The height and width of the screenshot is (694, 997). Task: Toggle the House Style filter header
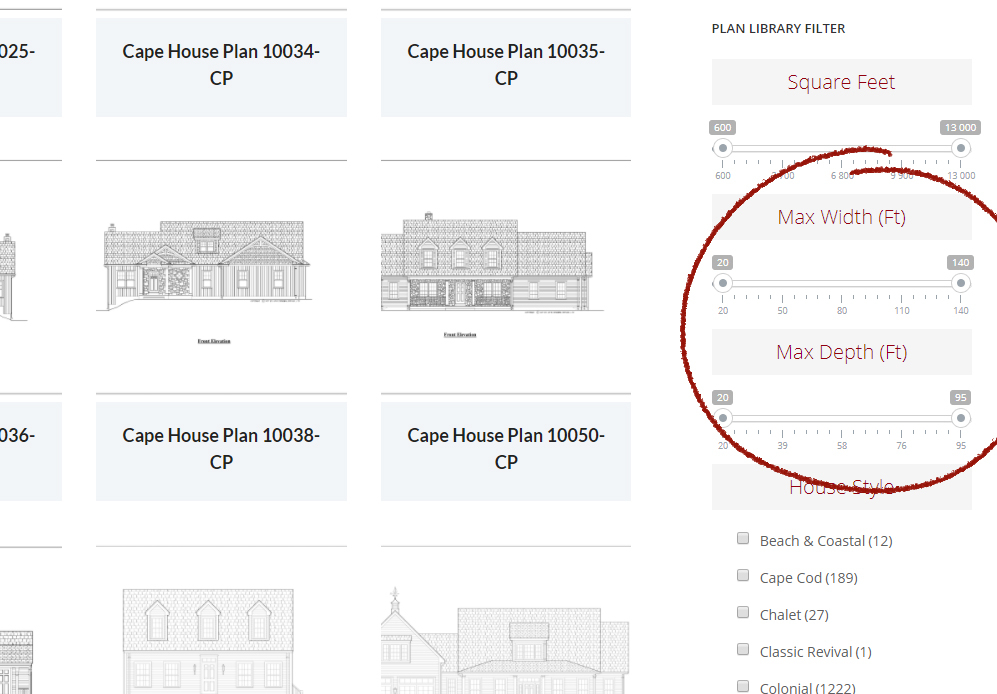tap(841, 487)
